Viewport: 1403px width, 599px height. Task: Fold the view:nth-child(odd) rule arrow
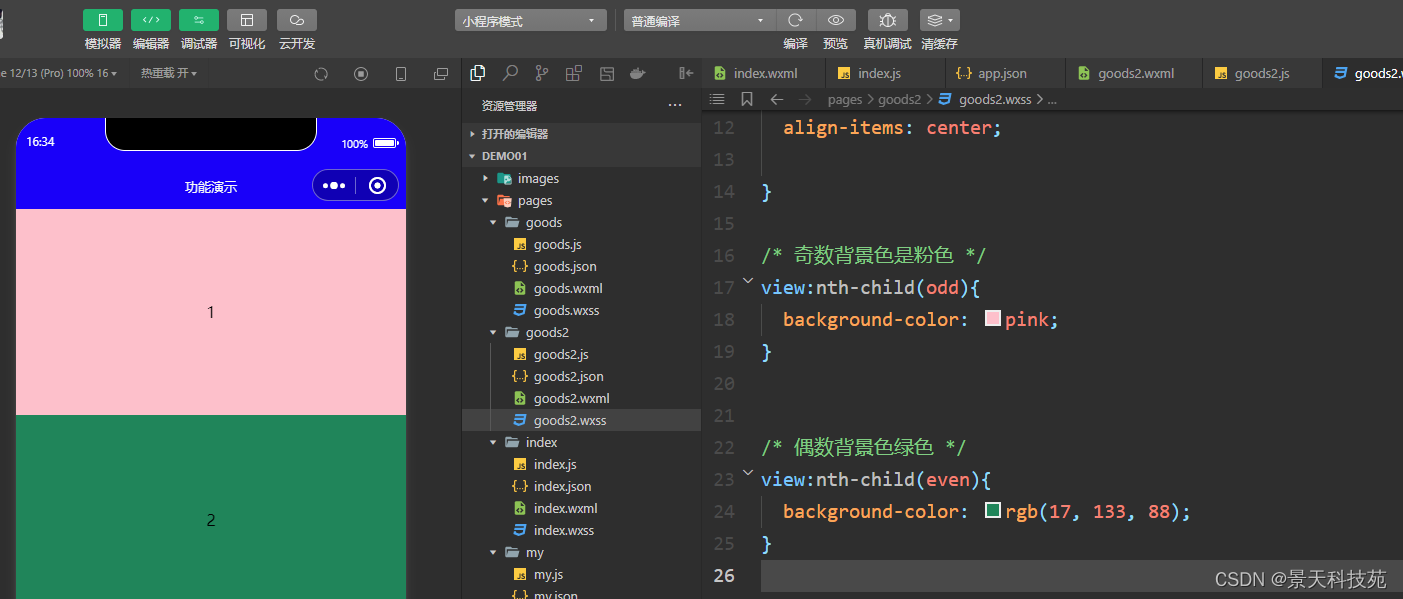[x=748, y=282]
